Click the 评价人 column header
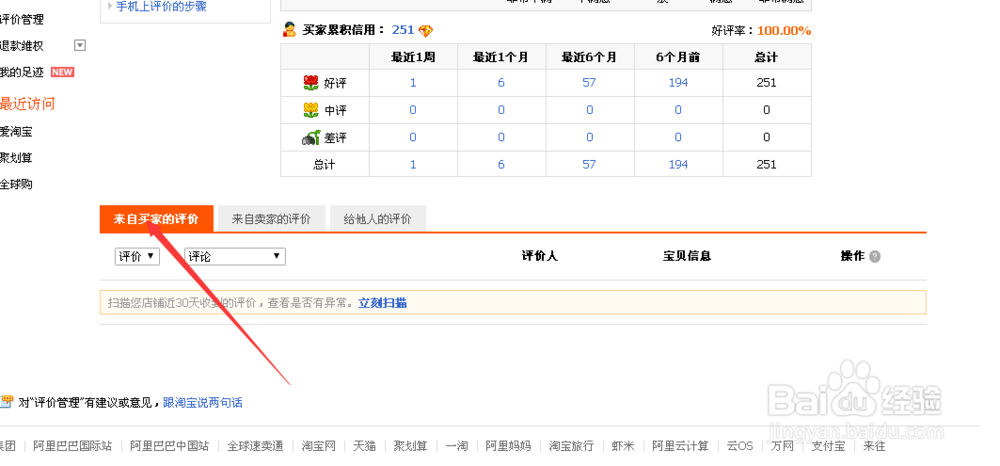1000x466 pixels. (540, 256)
